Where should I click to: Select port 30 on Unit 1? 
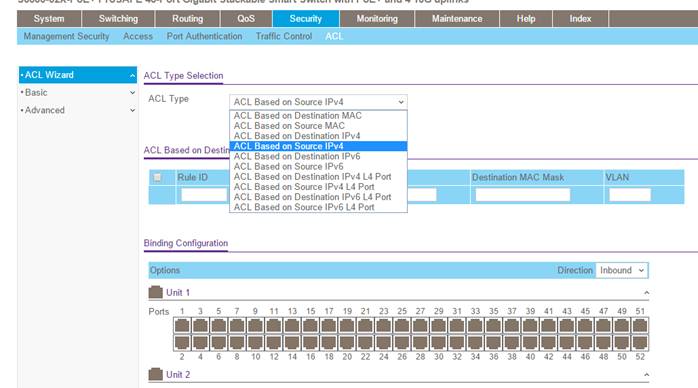(438, 343)
